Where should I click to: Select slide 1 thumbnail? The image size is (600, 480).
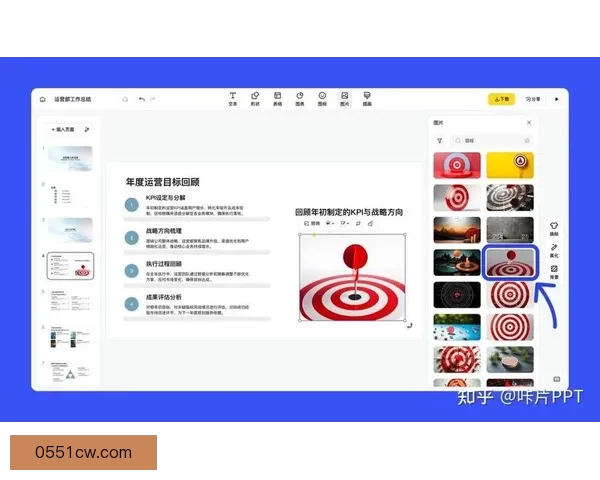[x=70, y=158]
